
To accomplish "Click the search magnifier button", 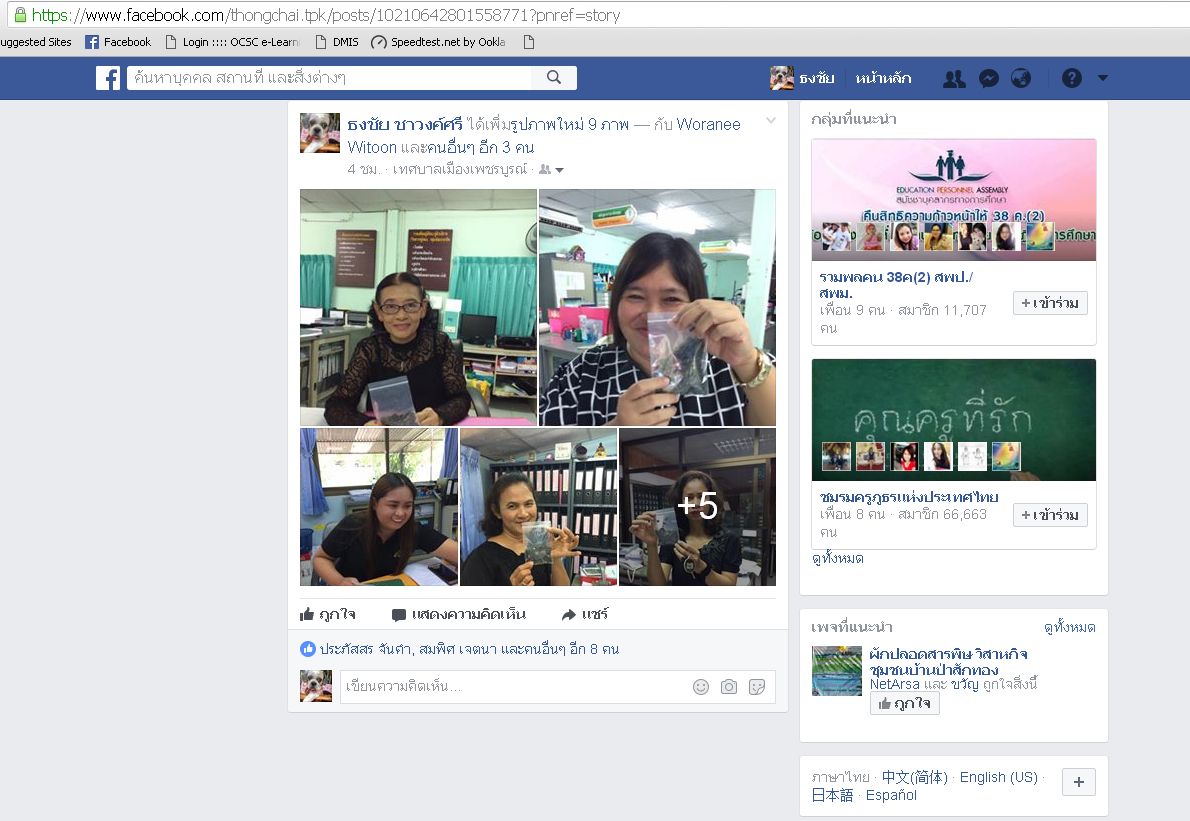I will tap(554, 78).
